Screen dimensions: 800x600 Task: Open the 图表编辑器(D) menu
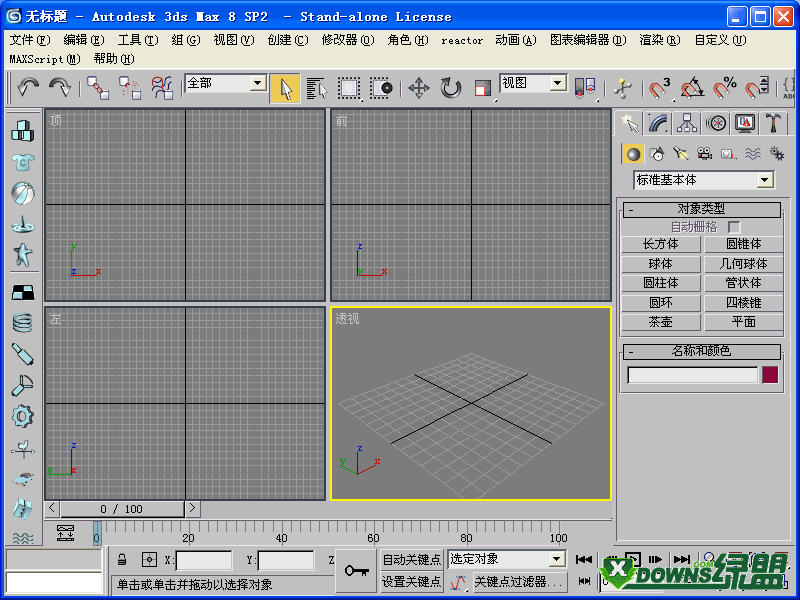click(x=588, y=40)
